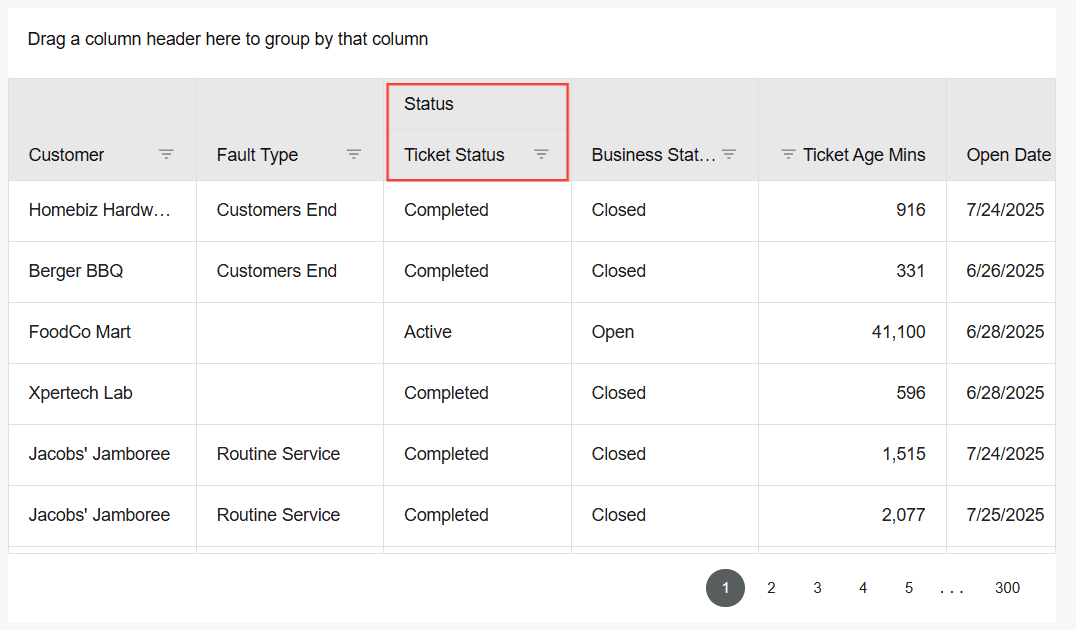Click the Ticket Status filter icon
Image resolution: width=1076 pixels, height=630 pixels.
(x=541, y=154)
